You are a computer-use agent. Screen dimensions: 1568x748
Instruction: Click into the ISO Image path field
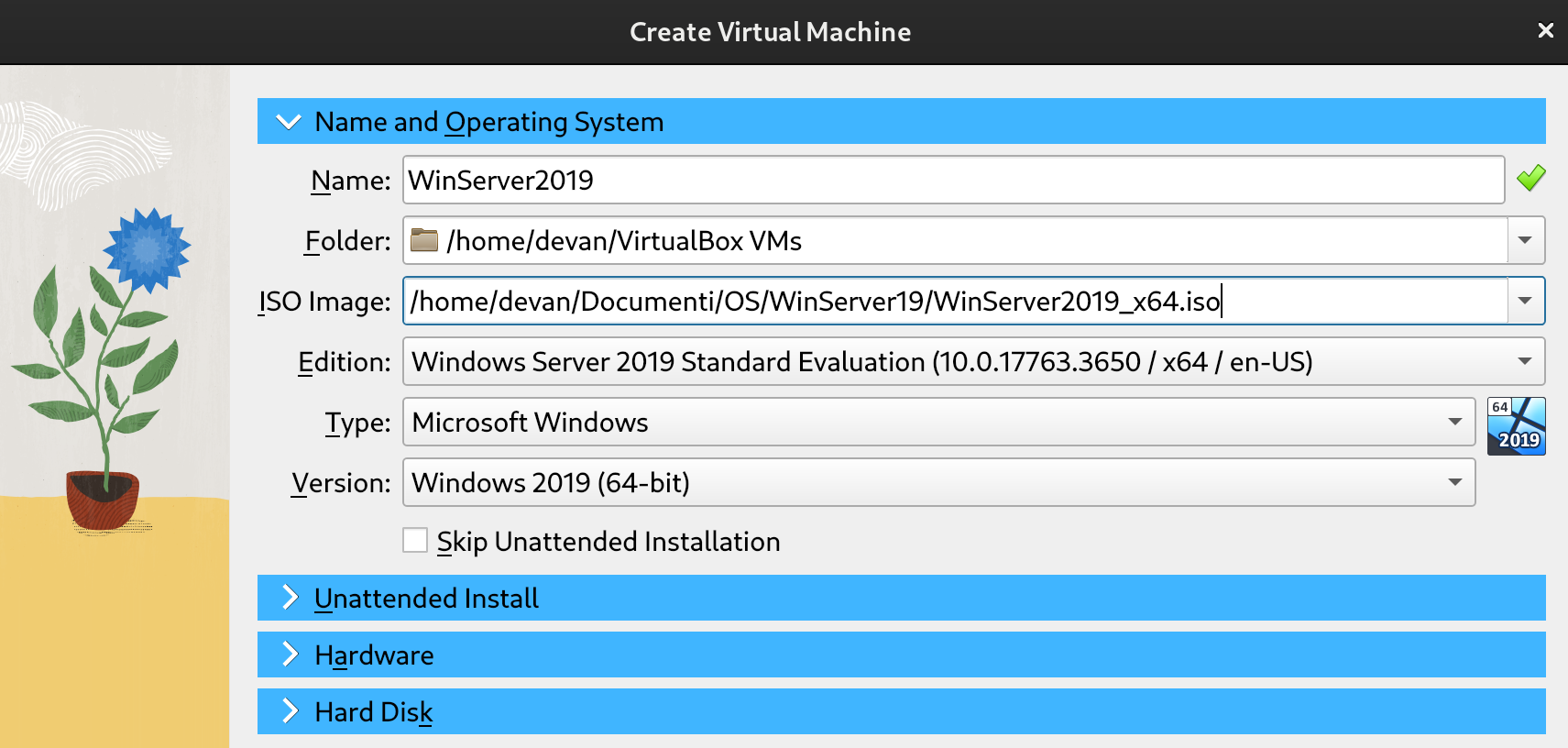coord(953,301)
